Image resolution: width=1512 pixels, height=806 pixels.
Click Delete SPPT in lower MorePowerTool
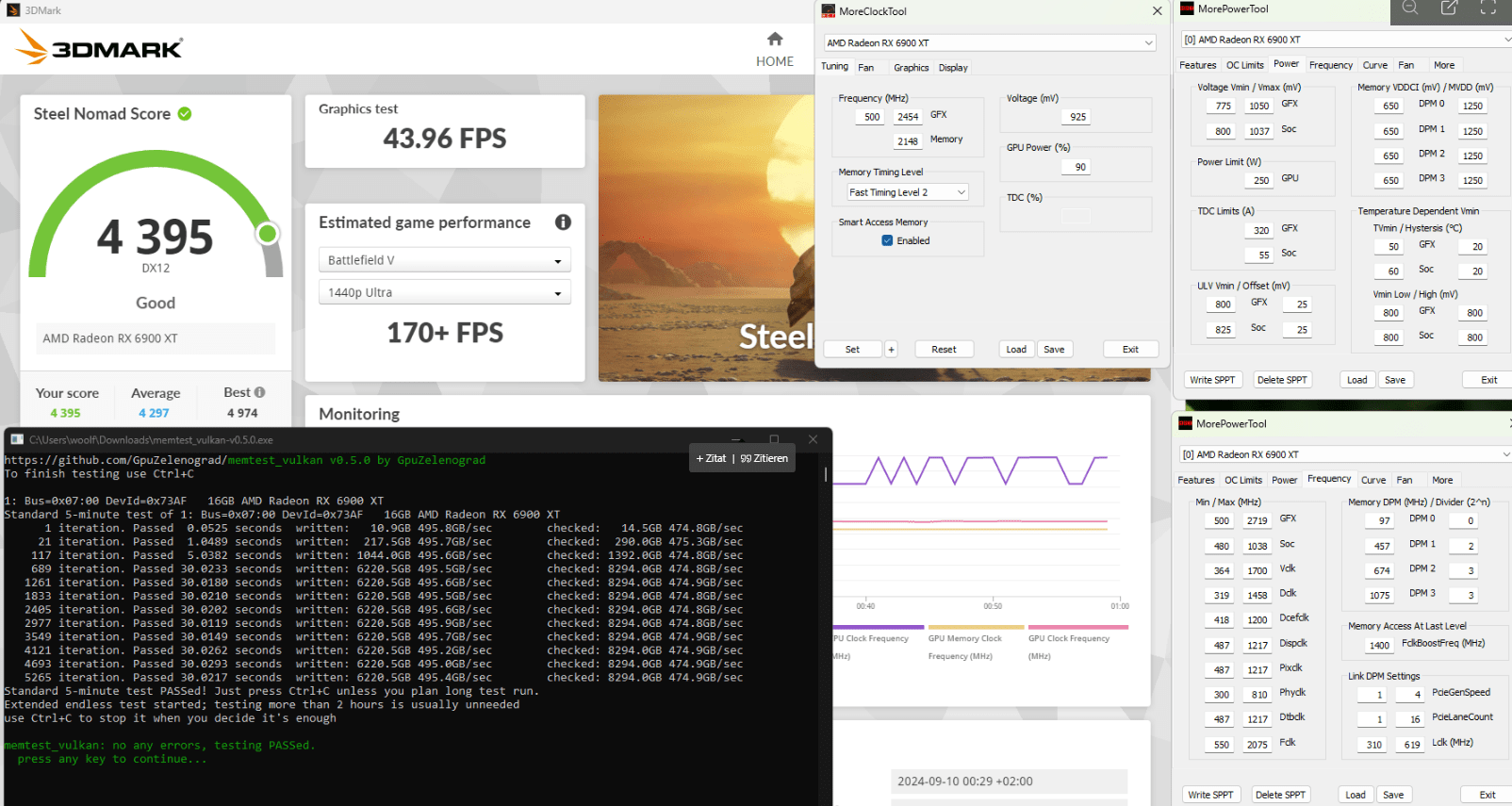click(x=1280, y=795)
